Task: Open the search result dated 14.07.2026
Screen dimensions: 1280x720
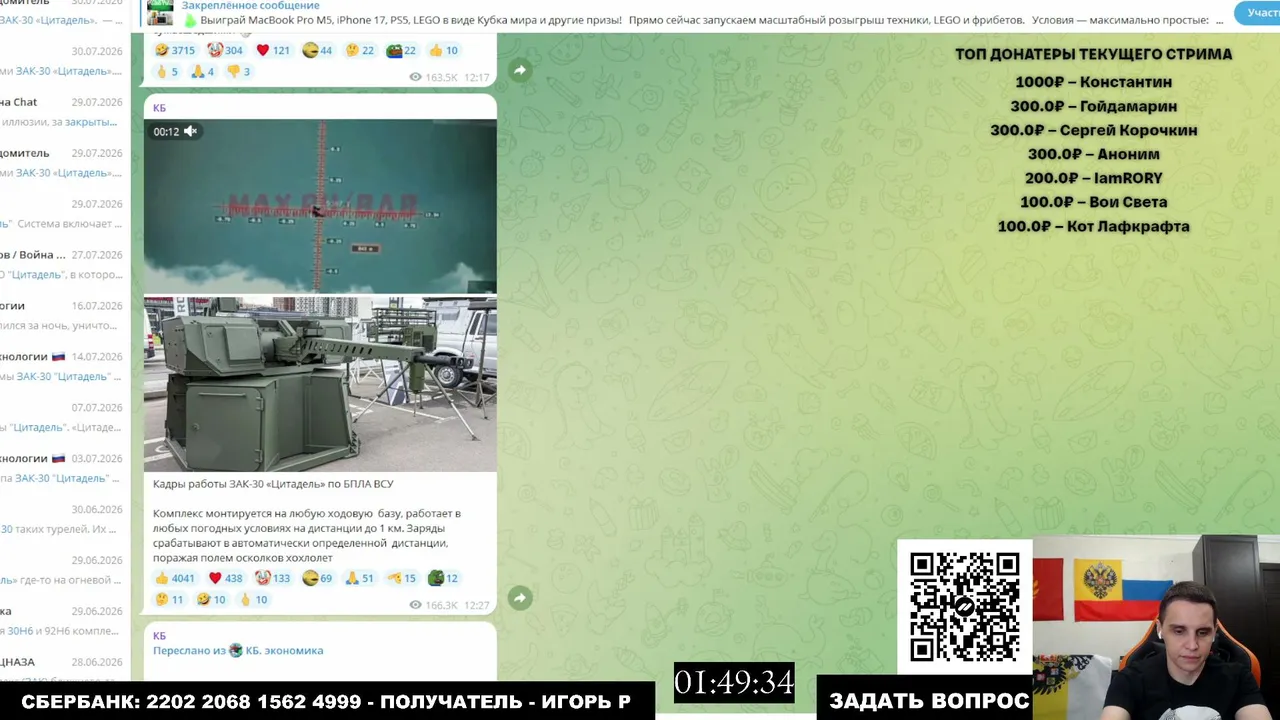Action: (x=62, y=367)
